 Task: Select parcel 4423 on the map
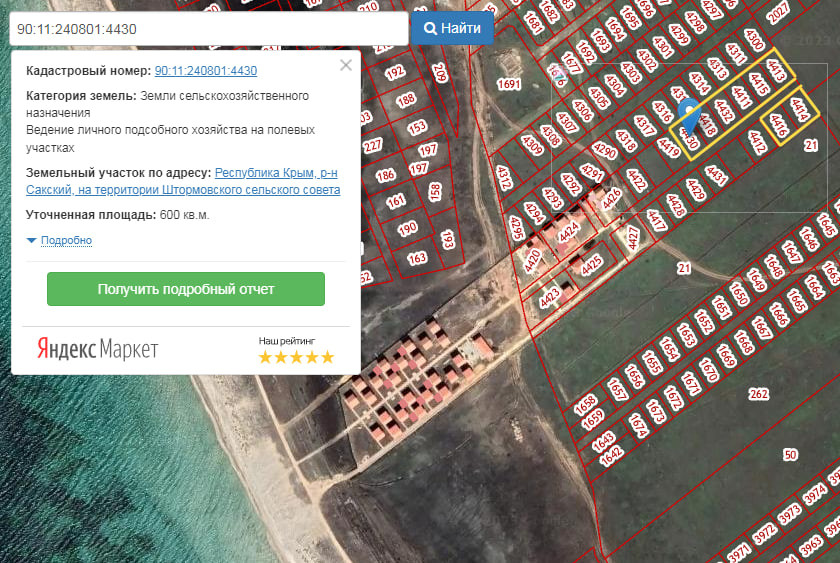coord(550,298)
